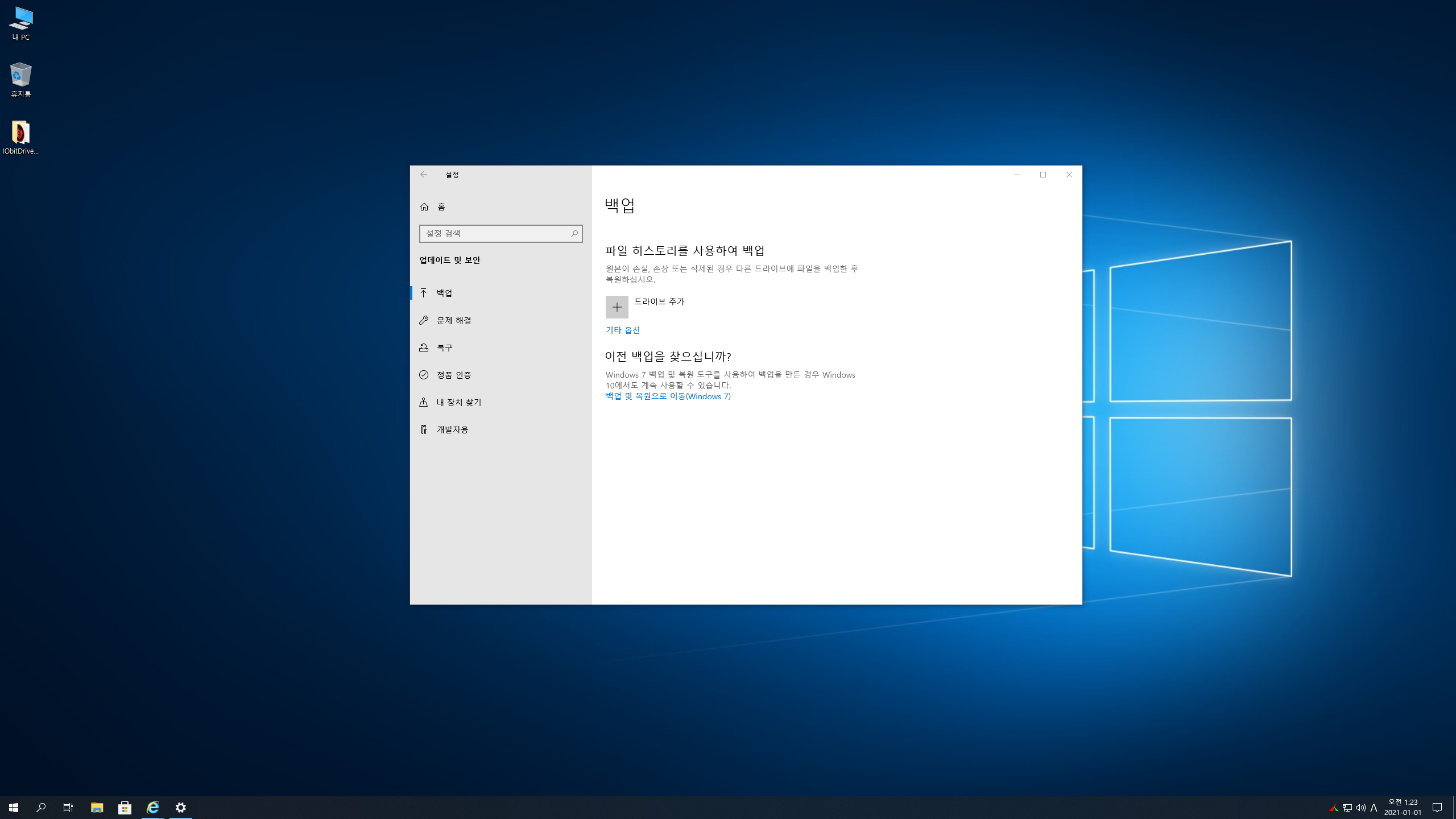Open Internet Explorer taskbar icon
The width and height of the screenshot is (1456, 819).
152,808
